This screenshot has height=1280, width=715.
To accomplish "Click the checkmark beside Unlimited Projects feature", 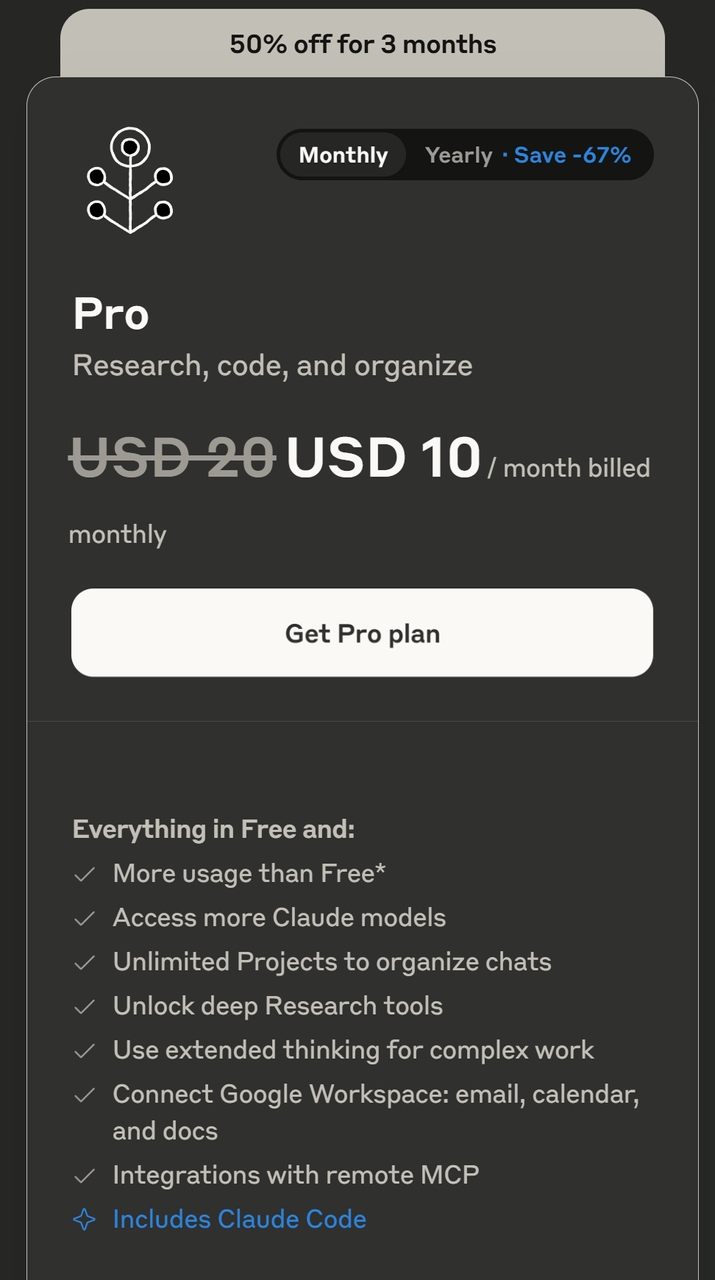I will (x=84, y=961).
